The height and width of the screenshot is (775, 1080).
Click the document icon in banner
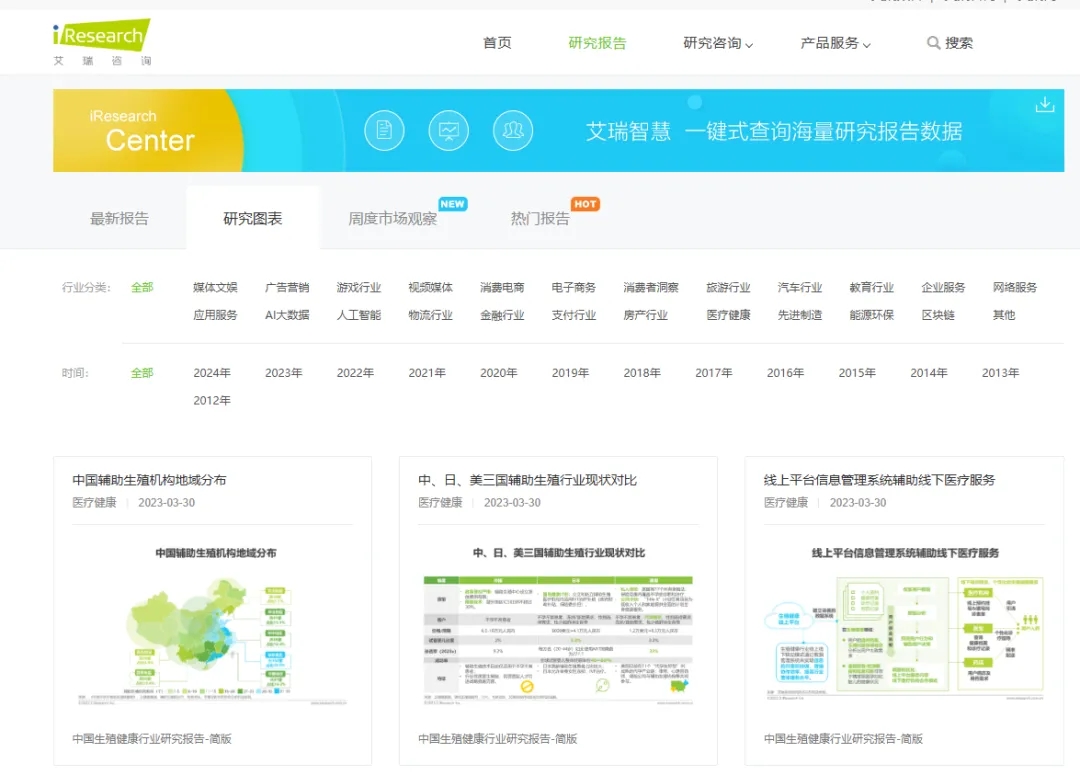tap(384, 130)
